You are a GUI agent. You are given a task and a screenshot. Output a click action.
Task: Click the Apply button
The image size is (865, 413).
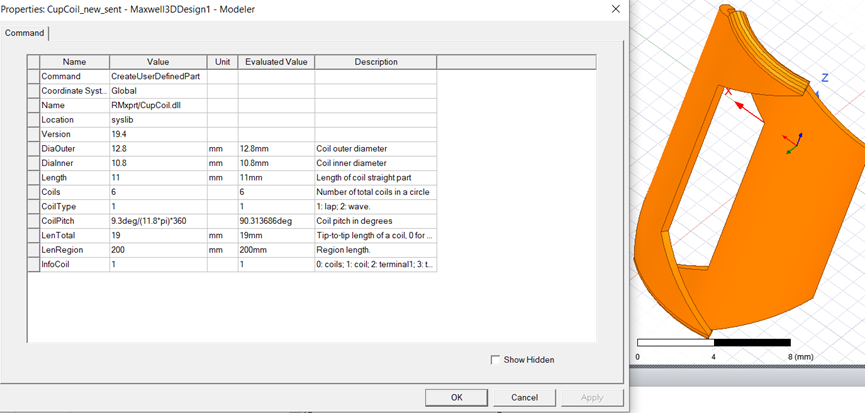tap(592, 397)
